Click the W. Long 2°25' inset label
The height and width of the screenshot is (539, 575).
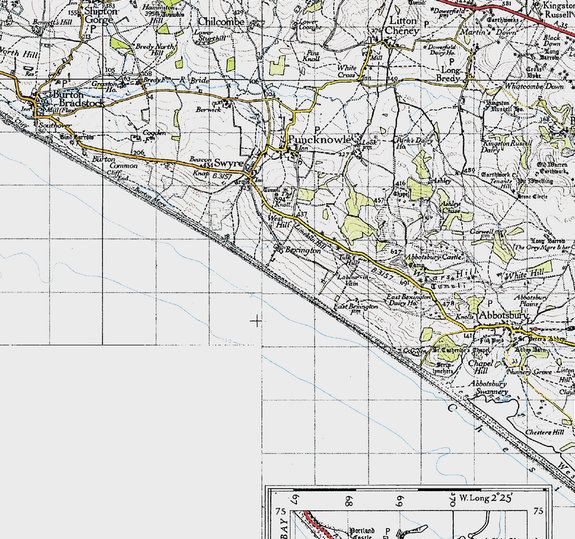(486, 498)
